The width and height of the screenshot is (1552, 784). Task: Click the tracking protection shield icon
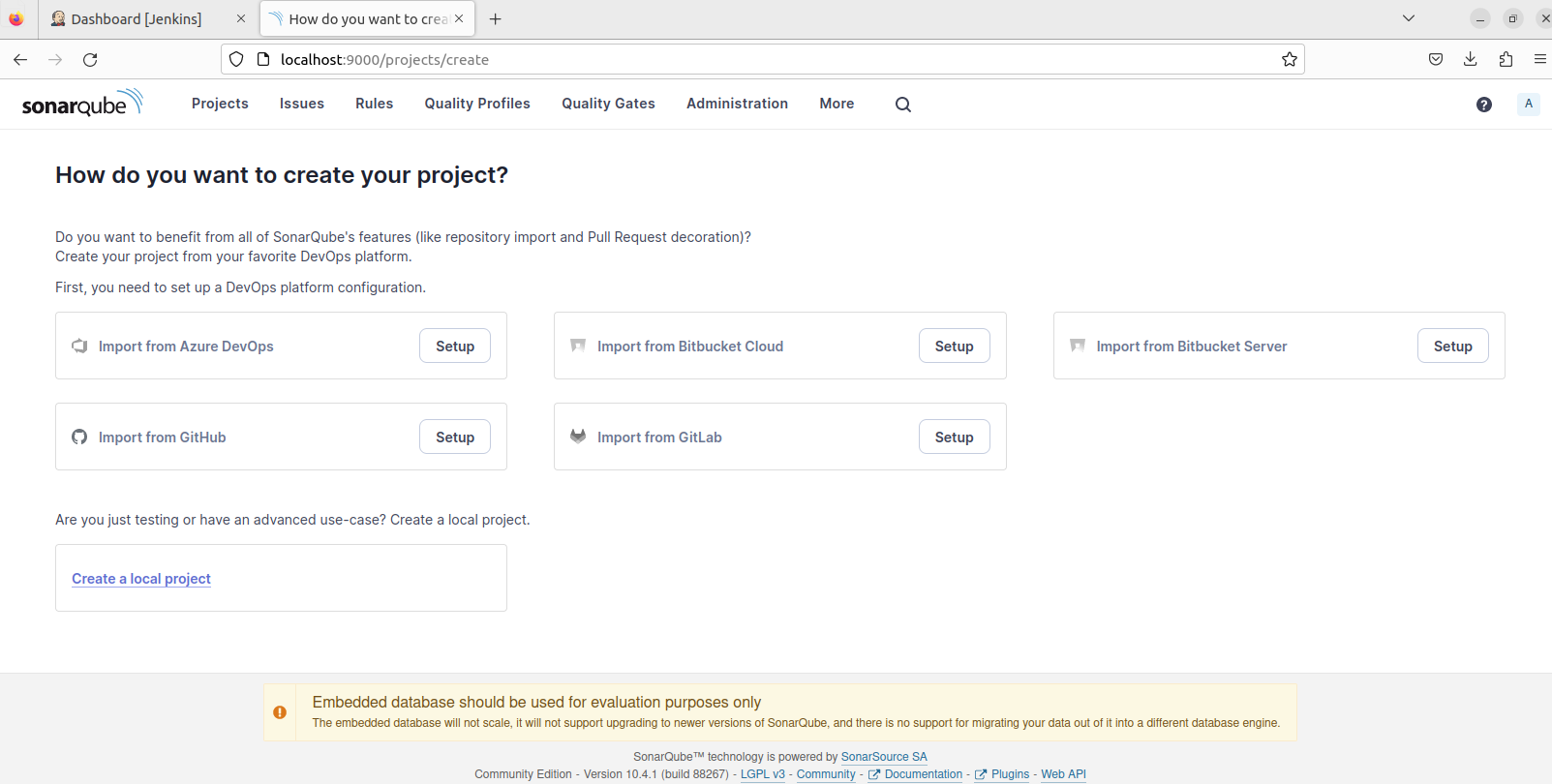coord(236,59)
